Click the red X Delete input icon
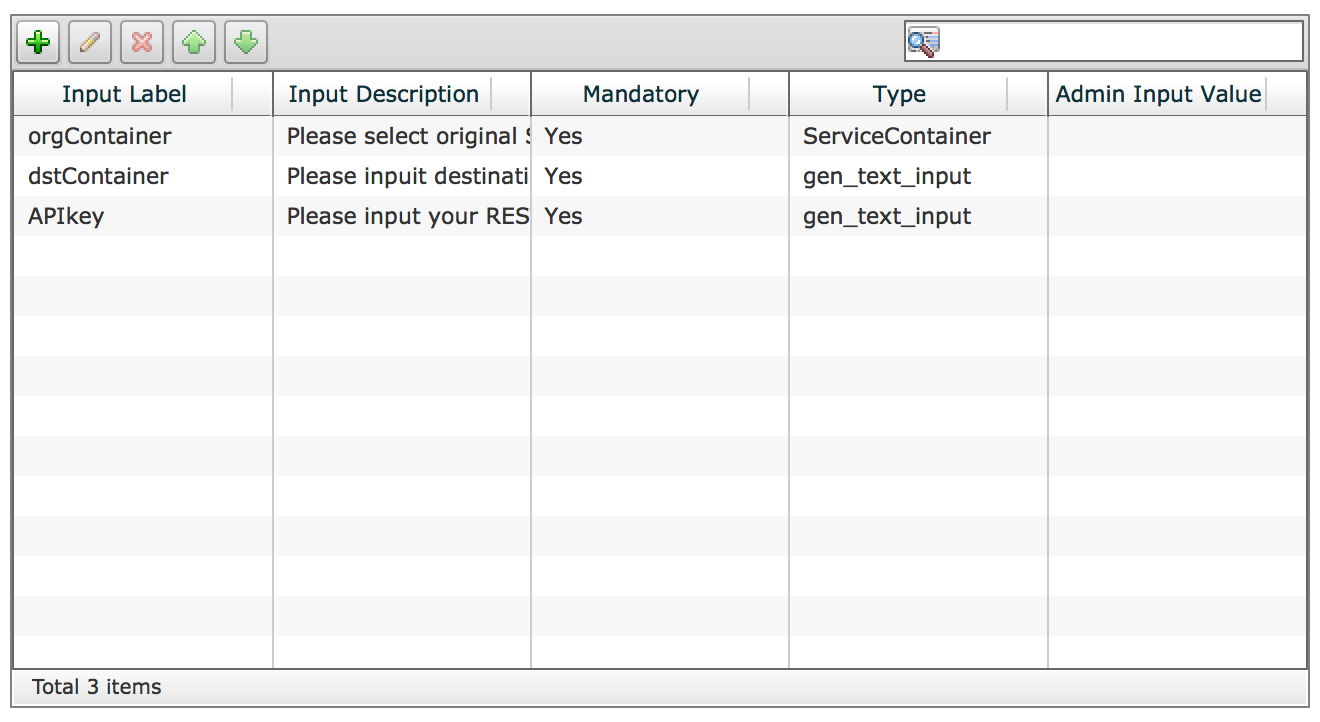The height and width of the screenshot is (722, 1320). click(142, 42)
